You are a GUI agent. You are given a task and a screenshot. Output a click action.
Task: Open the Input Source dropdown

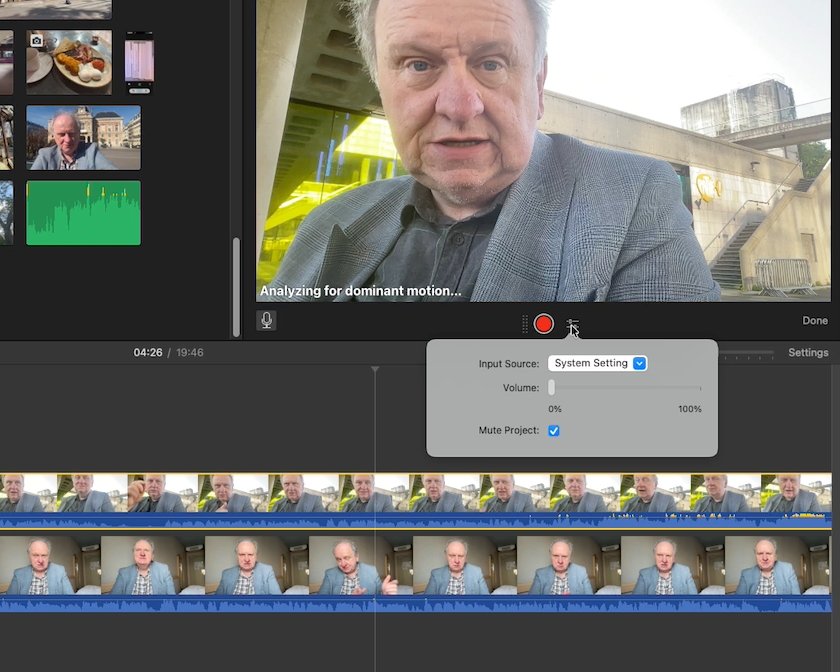click(x=597, y=363)
